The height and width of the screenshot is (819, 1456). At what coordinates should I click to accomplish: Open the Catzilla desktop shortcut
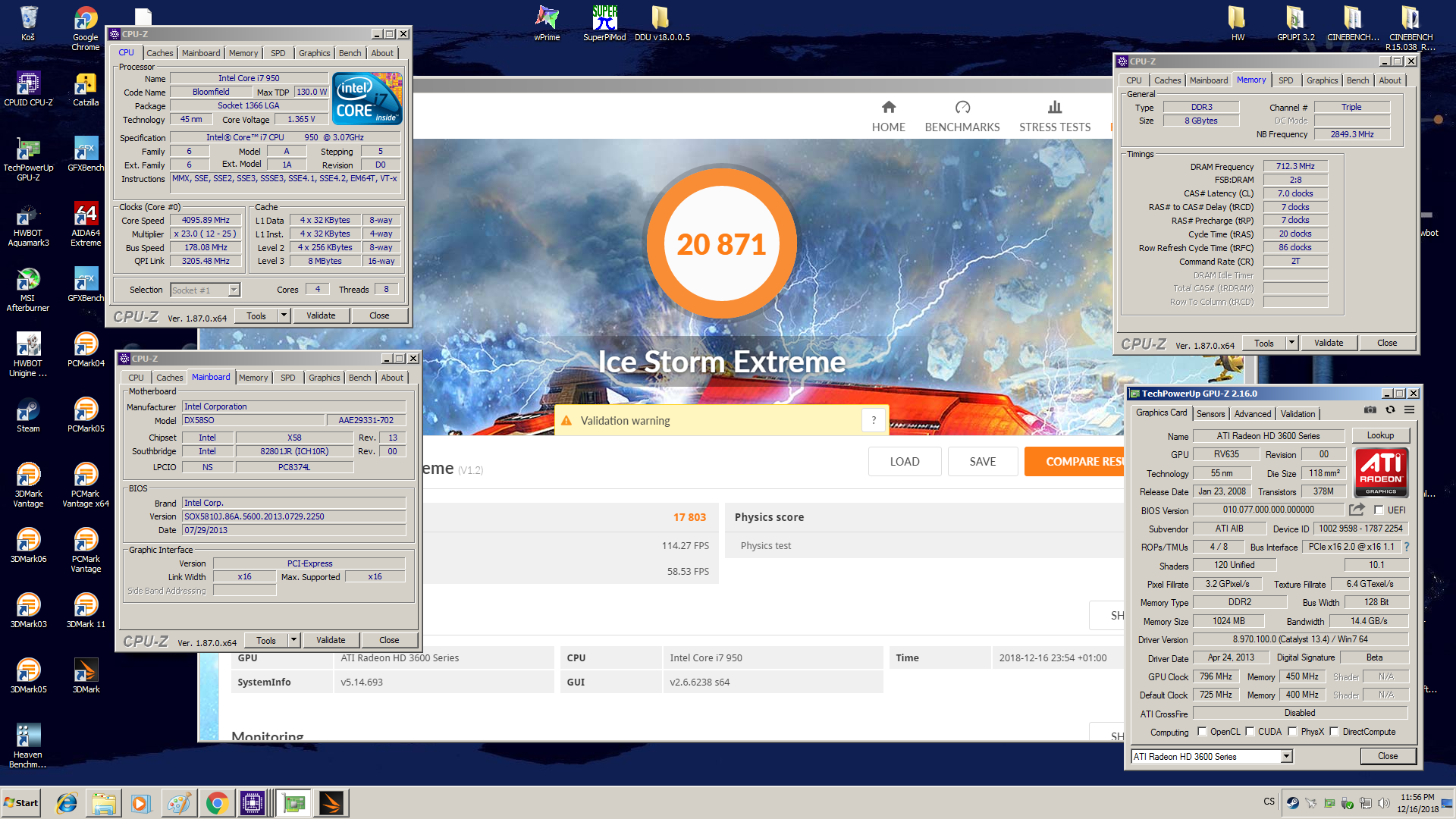pyautogui.click(x=86, y=89)
